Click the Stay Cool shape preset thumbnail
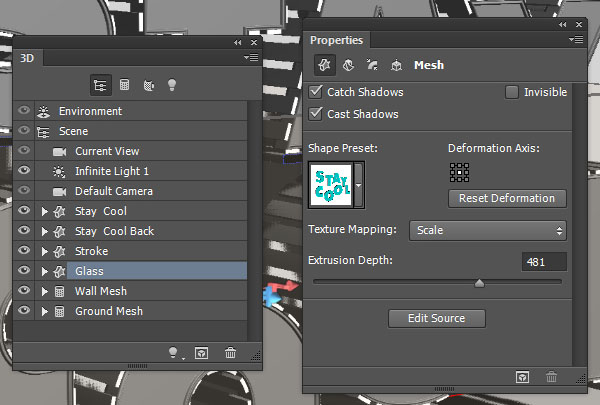 (331, 185)
